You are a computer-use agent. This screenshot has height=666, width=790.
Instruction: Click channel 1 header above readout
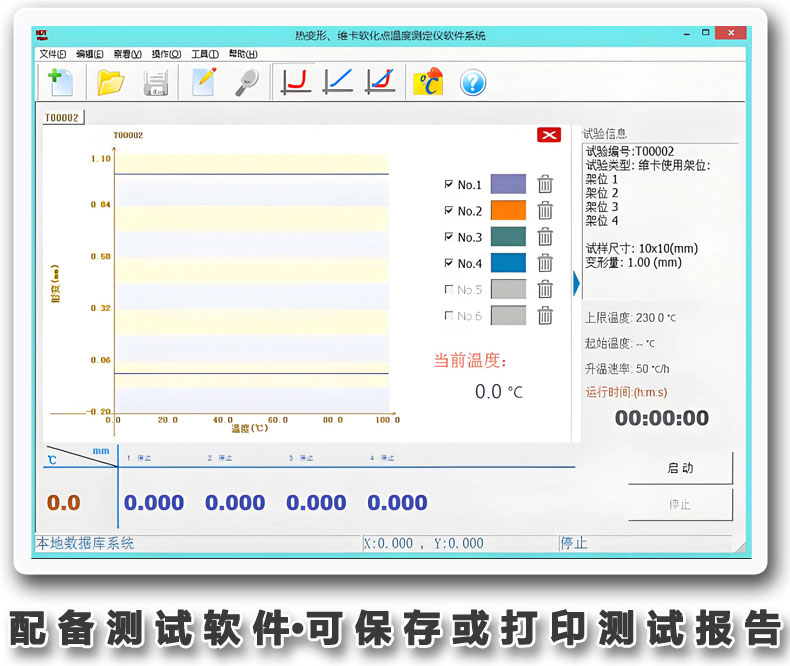click(139, 458)
